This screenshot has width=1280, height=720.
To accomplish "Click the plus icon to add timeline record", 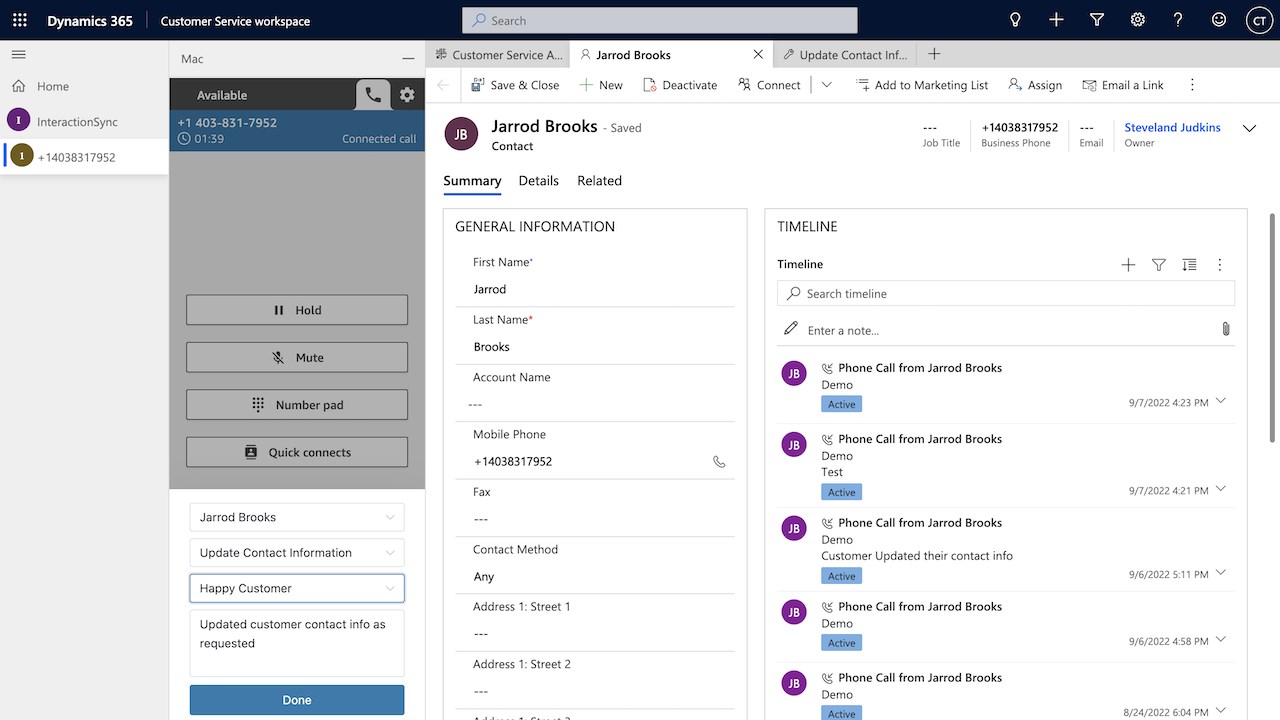I will (1128, 265).
